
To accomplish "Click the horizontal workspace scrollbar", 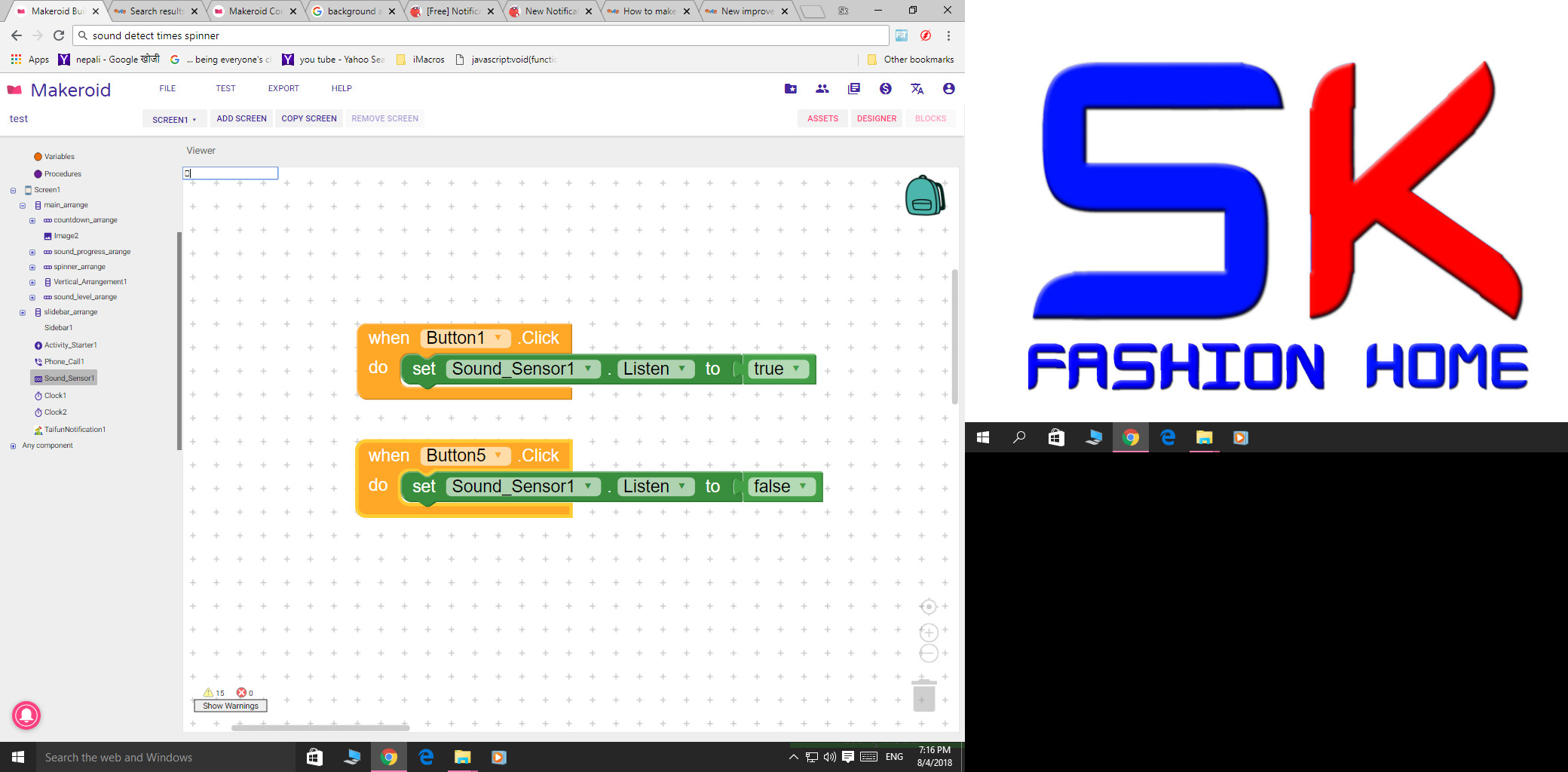I will [320, 728].
